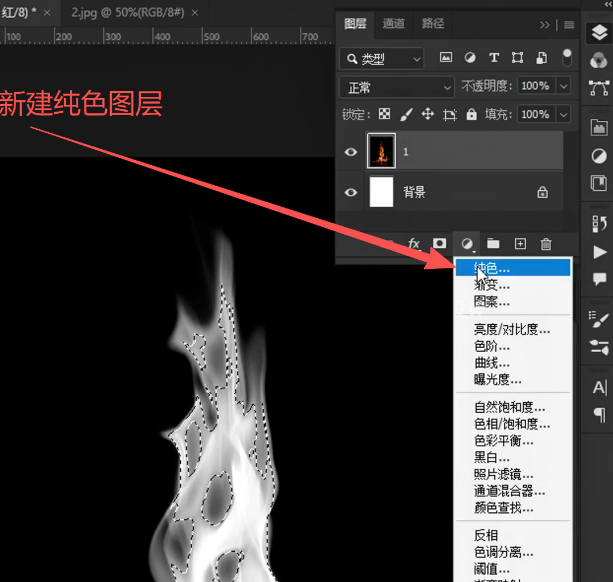Screen dimensions: 613x582
Task: Lock transparent pixels checkerboard icon
Action: point(384,114)
